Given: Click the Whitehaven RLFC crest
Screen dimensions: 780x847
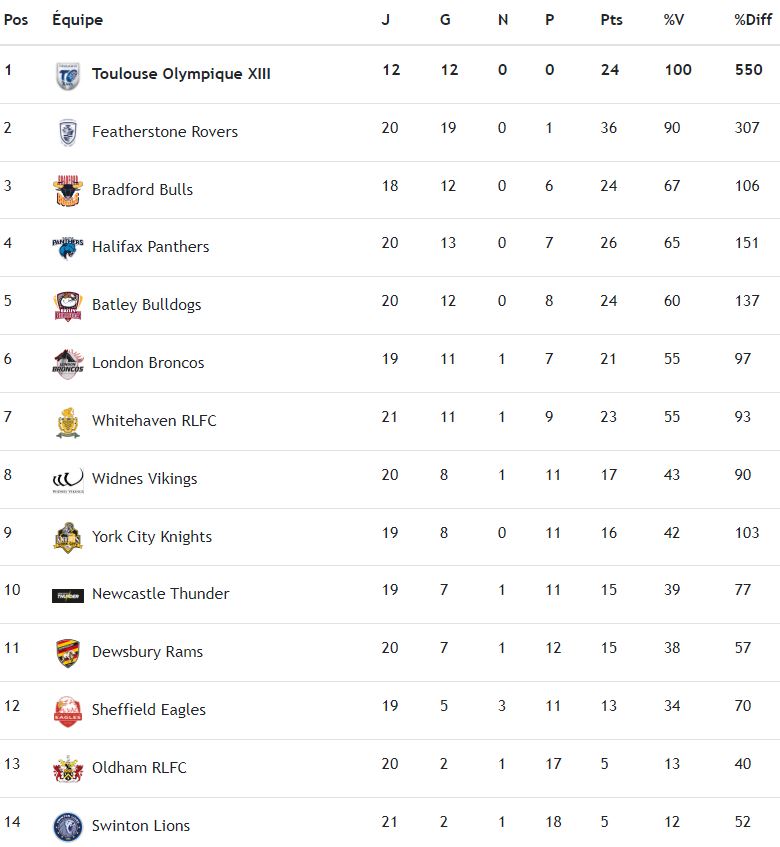Looking at the screenshot, I should tap(68, 421).
